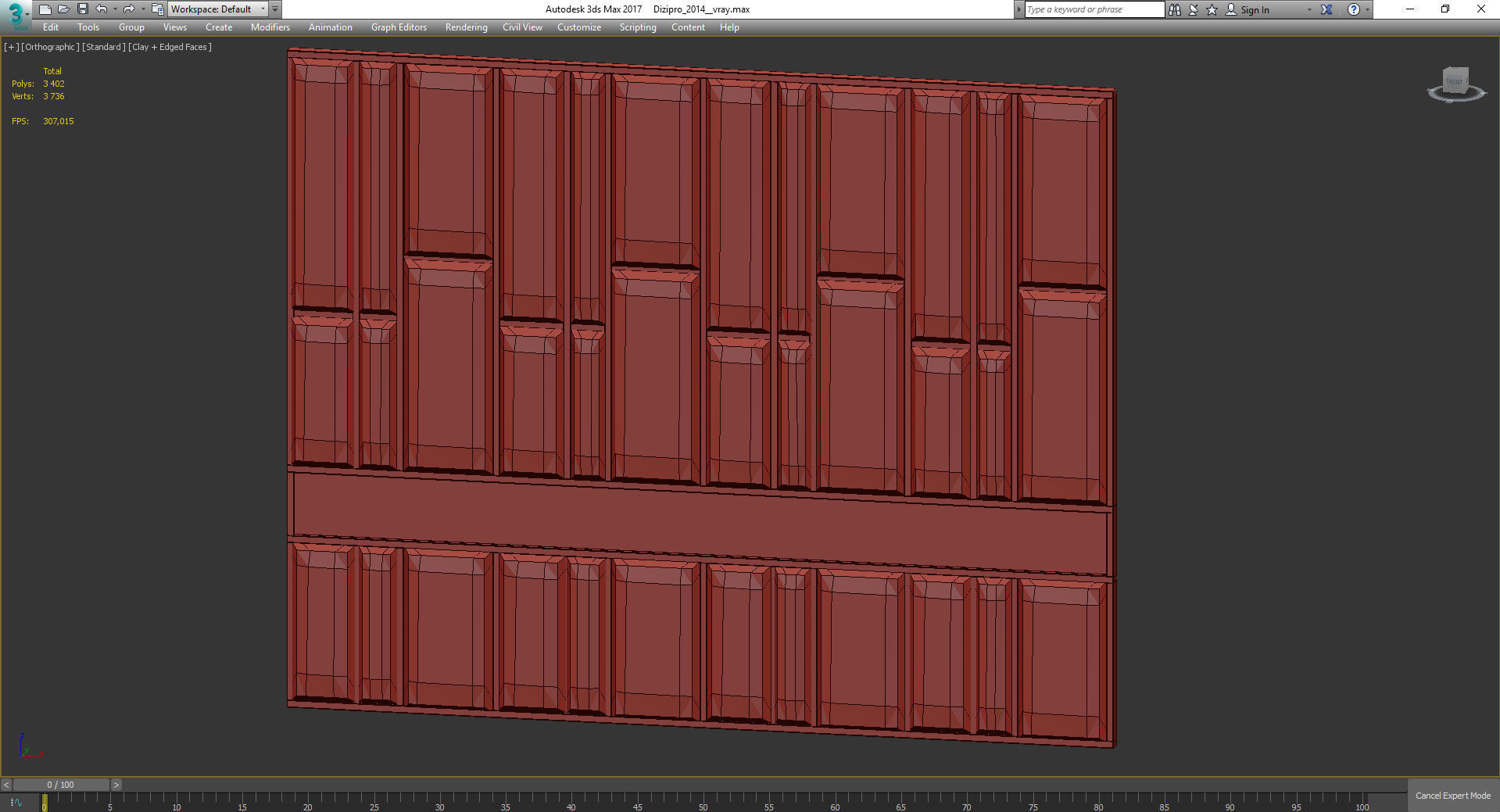The height and width of the screenshot is (812, 1500).
Task: Open the Create menu
Action: click(219, 27)
